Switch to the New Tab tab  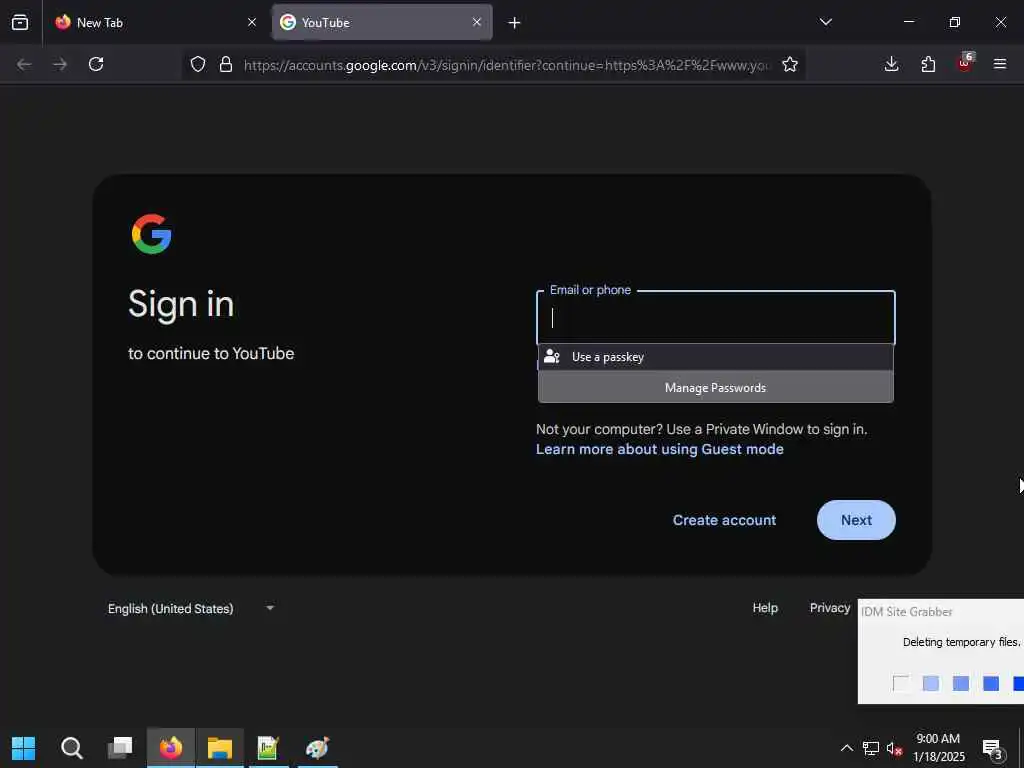pyautogui.click(x=157, y=22)
